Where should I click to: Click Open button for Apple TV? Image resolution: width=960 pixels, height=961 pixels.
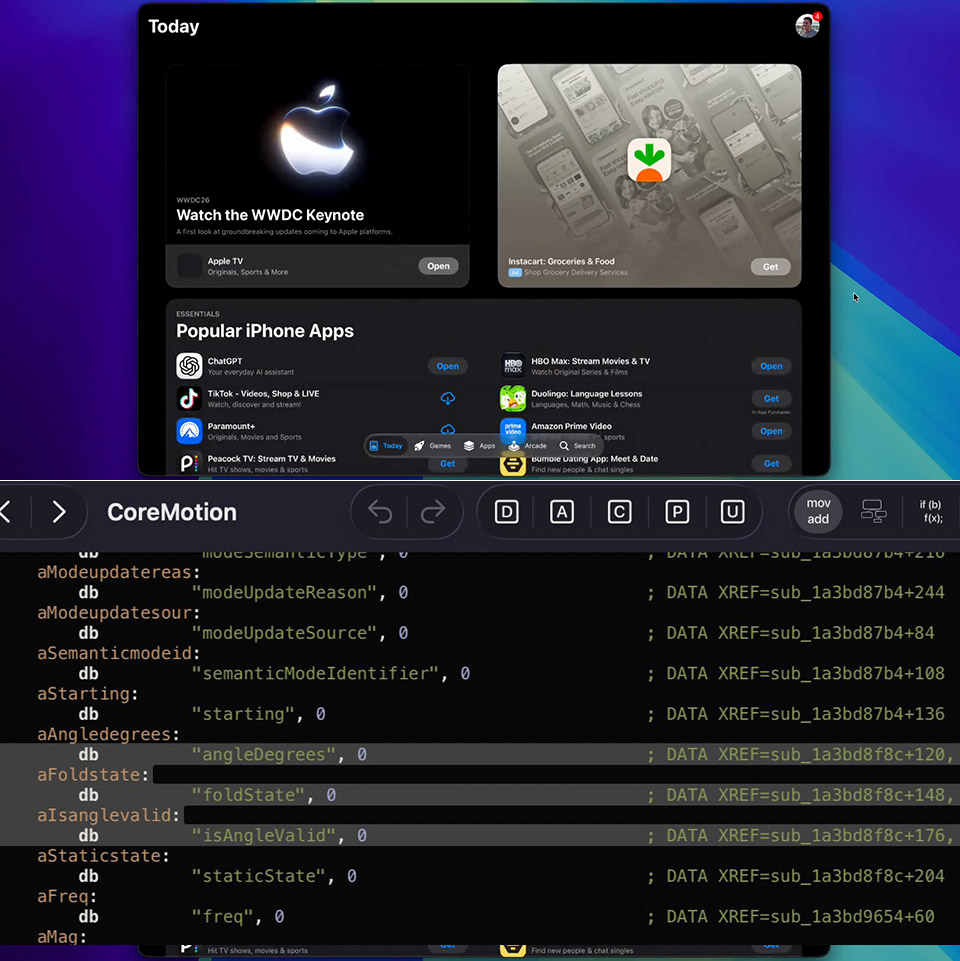click(438, 266)
